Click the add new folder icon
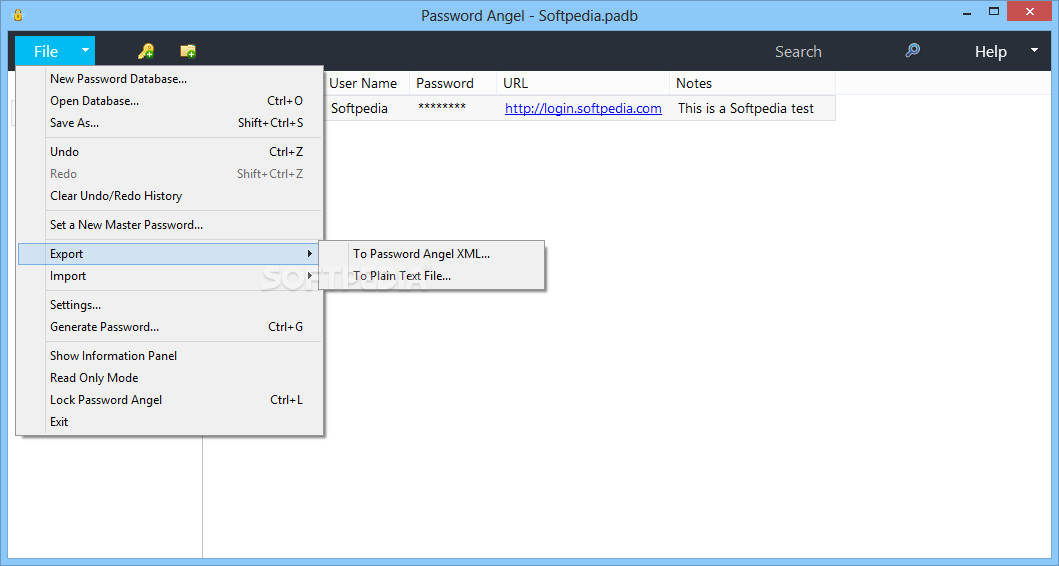This screenshot has height=566, width=1059. point(188,51)
